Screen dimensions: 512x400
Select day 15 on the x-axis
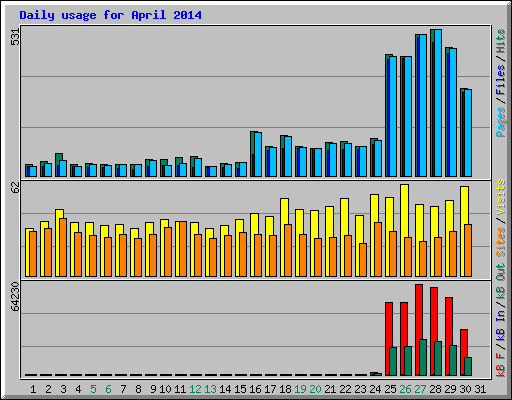[x=240, y=389]
